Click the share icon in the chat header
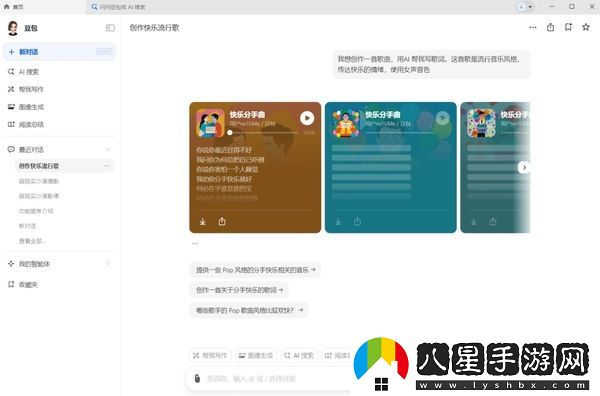This screenshot has height=396, width=600. 550,27
